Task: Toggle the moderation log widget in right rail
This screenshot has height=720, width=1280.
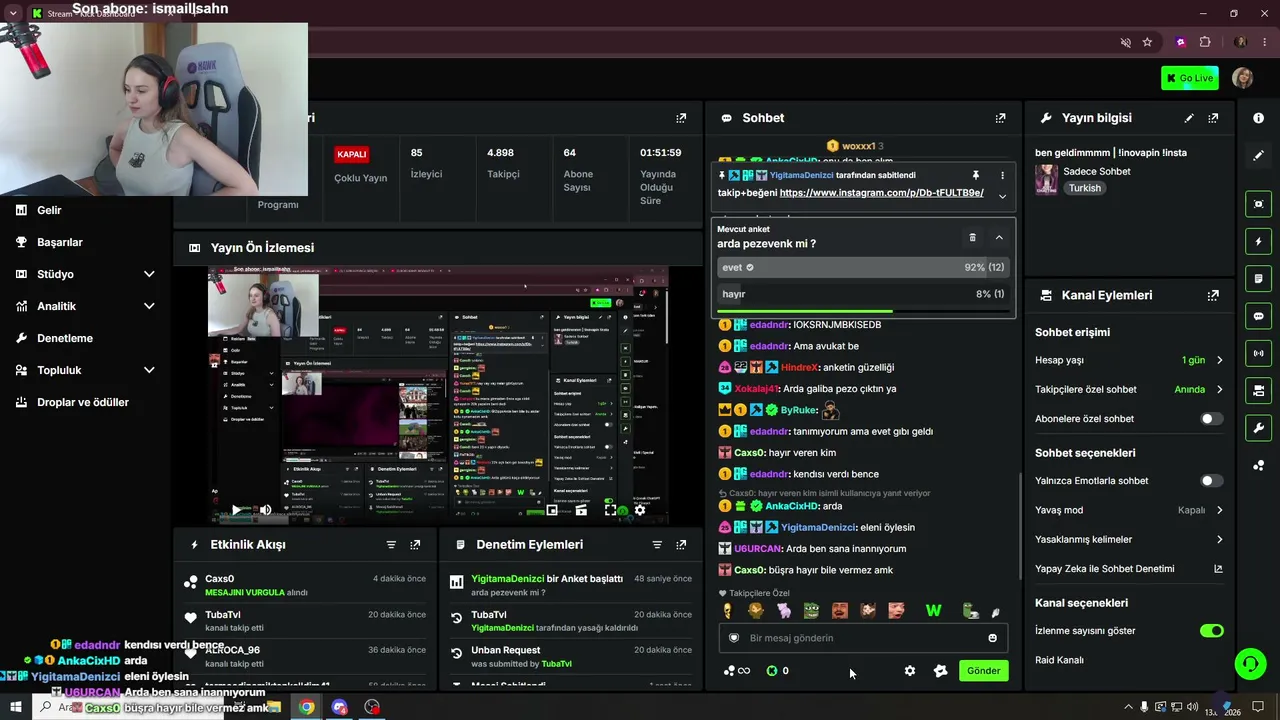Action: (x=1258, y=278)
